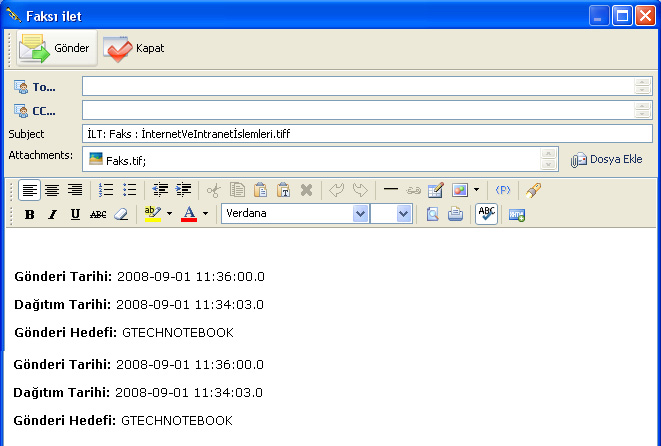
Task: Insert a bulleted list
Action: (x=129, y=190)
